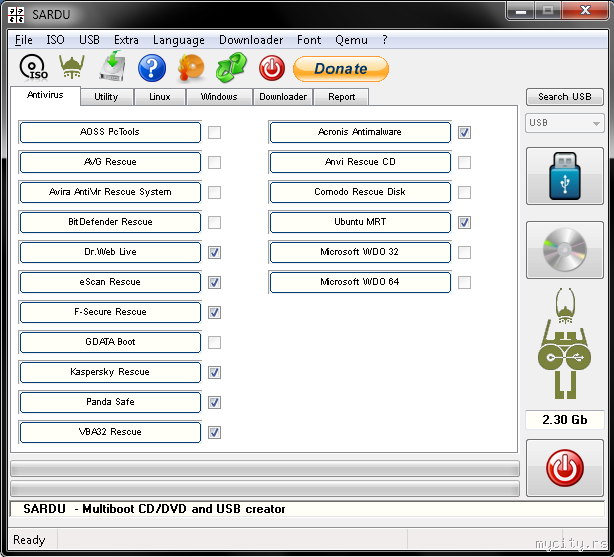Click the large red power button bottom right
This screenshot has height=557, width=614.
565,468
